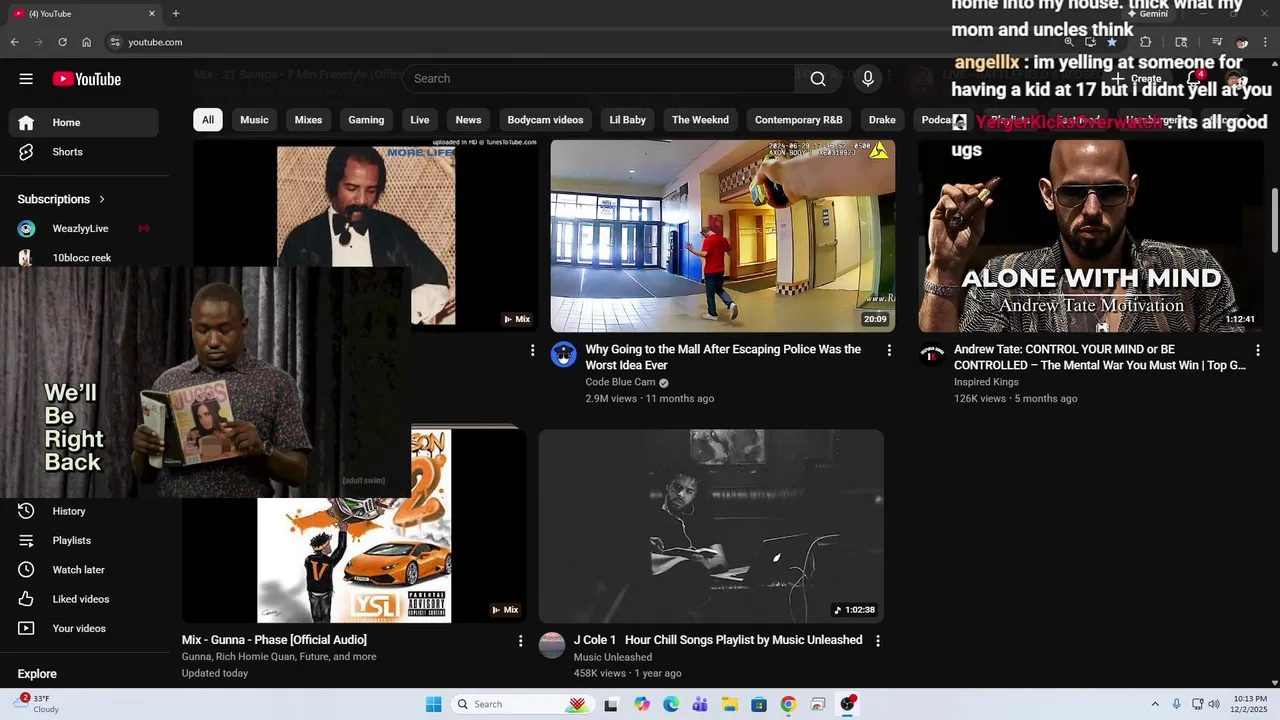Screen dimensions: 1280x720
Task: Open 'J Cole 1 Hour Chill Songs Playlist' title
Action: click(x=718, y=640)
